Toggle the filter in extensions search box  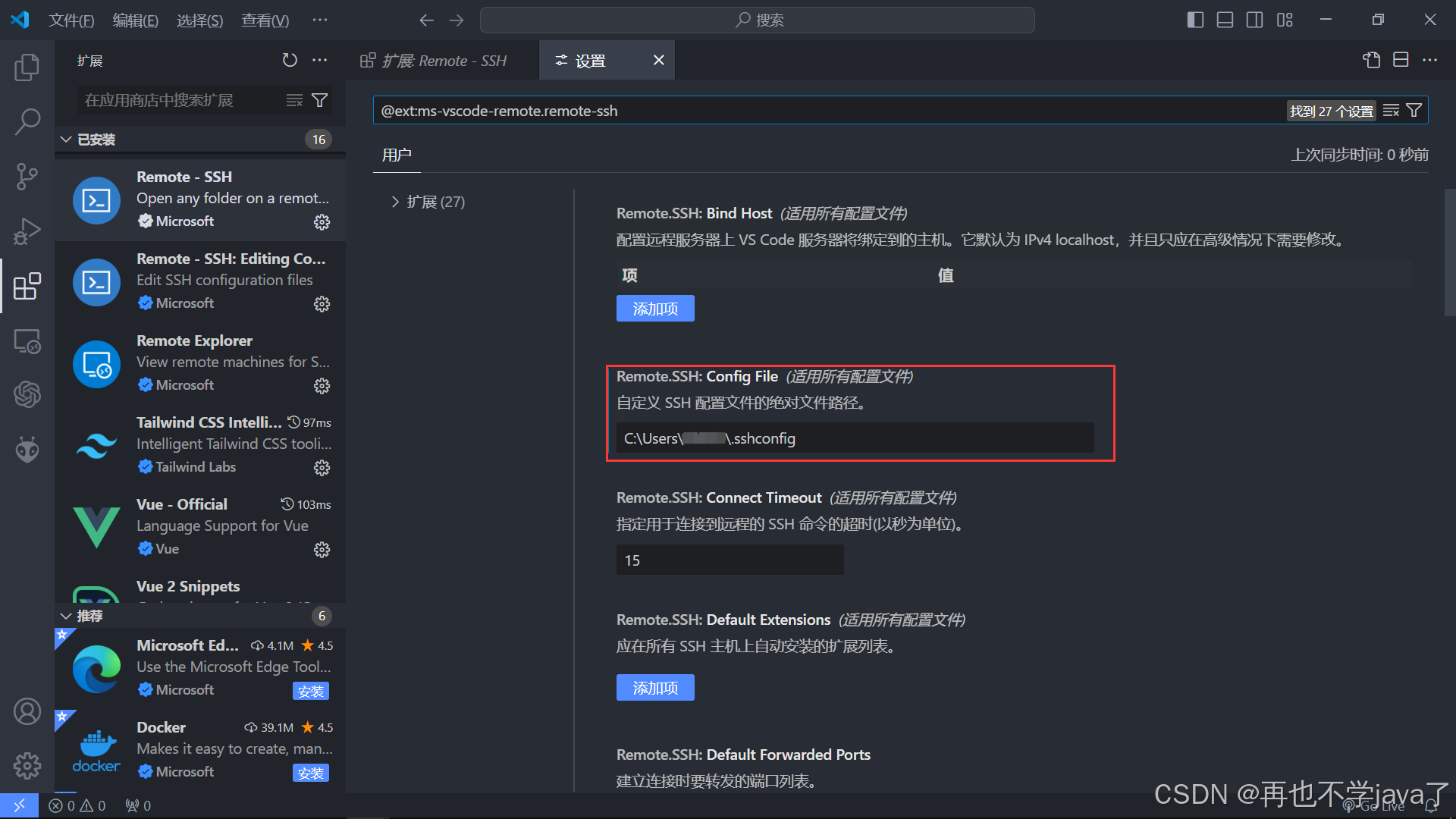point(319,99)
